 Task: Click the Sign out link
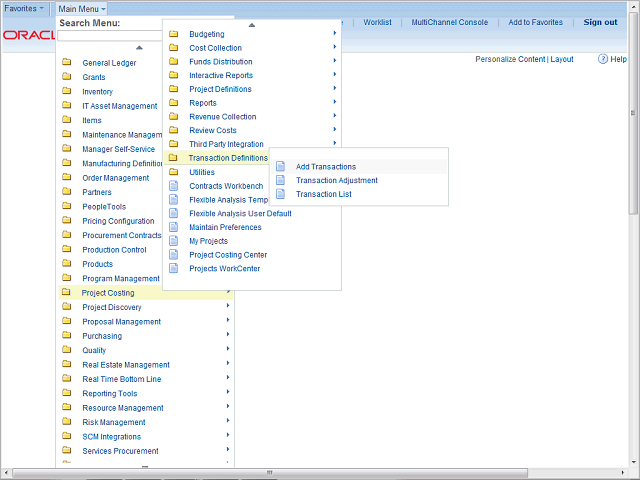pos(600,22)
